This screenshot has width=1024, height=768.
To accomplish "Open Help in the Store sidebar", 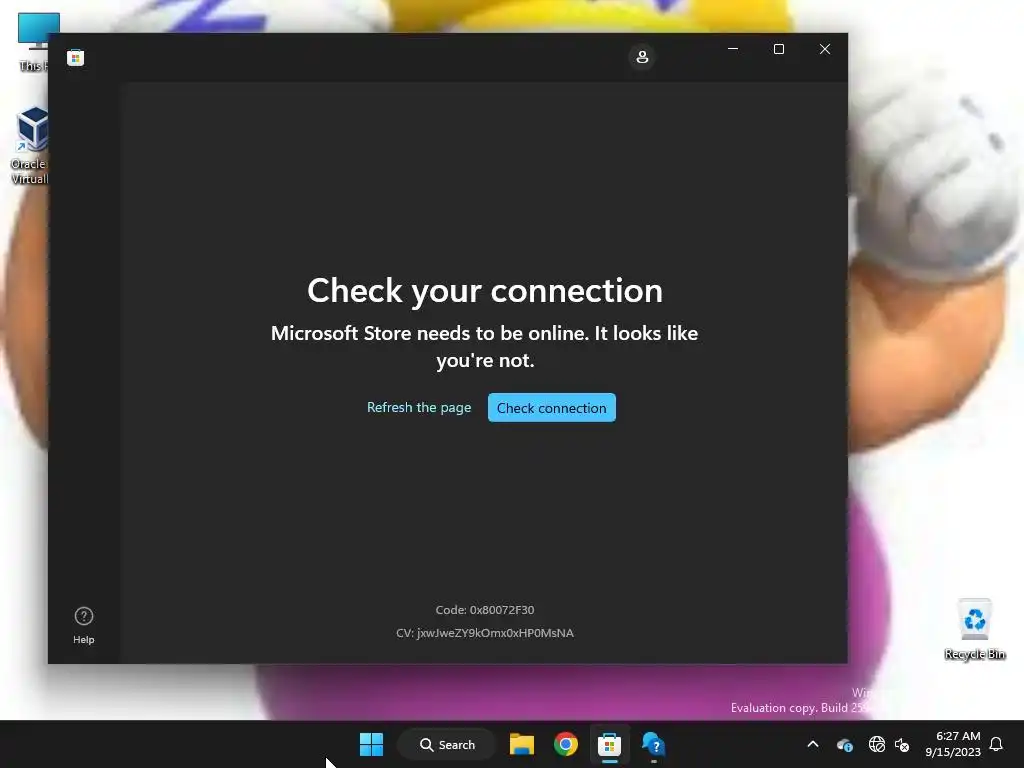I will (84, 625).
